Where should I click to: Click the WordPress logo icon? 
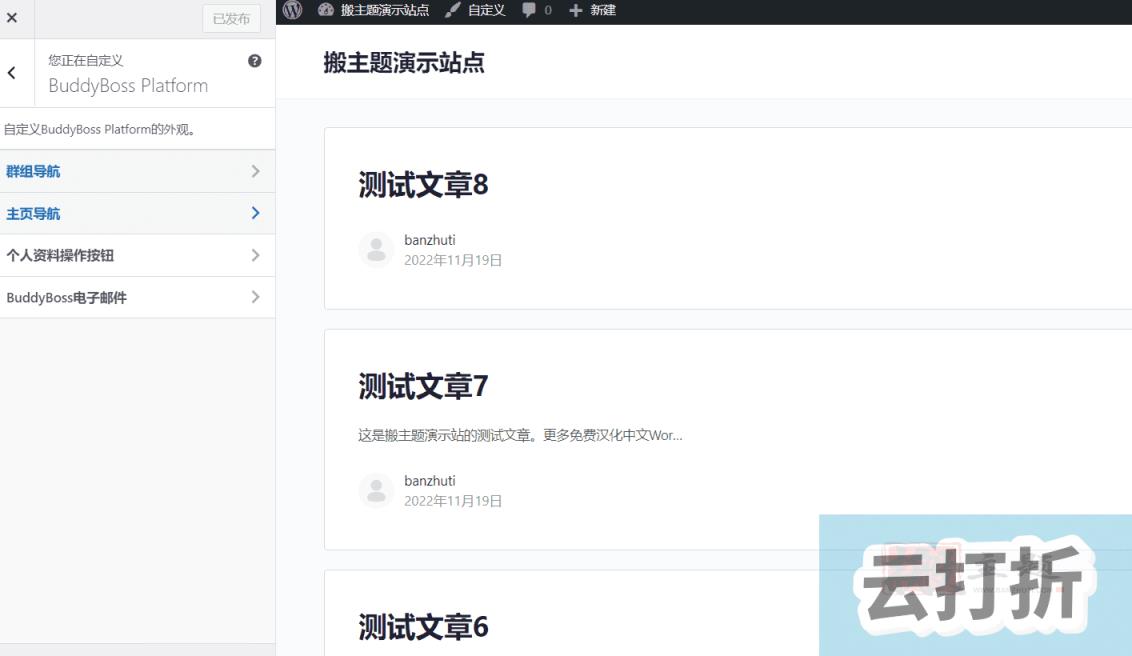click(292, 10)
